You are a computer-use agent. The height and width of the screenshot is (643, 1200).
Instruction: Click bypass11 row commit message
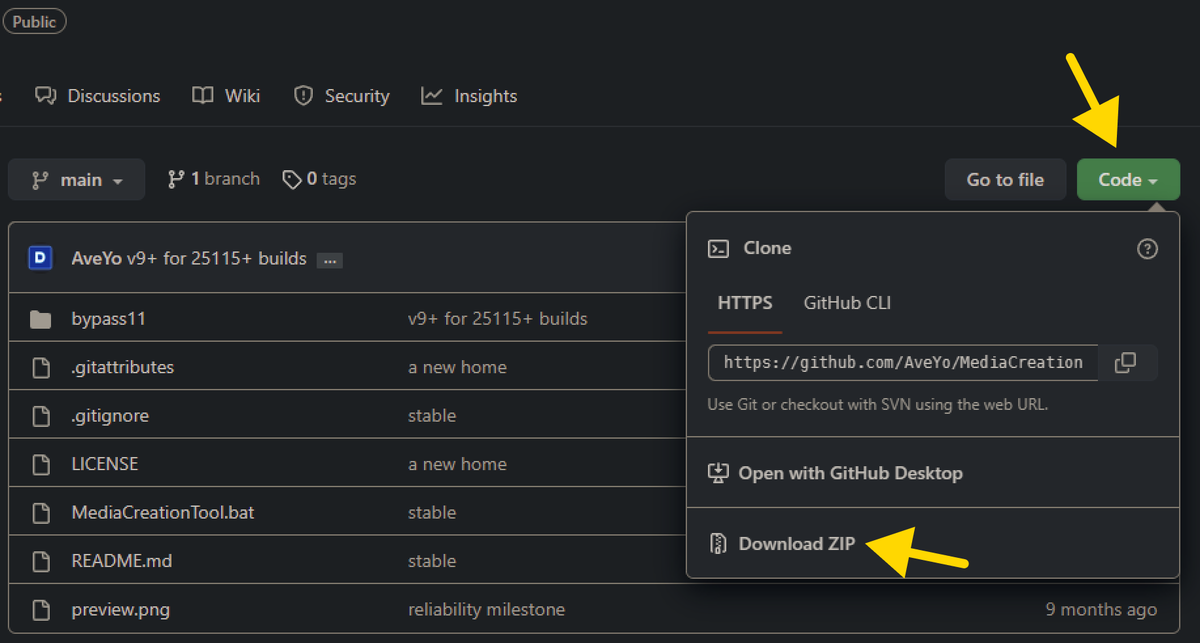(x=498, y=319)
